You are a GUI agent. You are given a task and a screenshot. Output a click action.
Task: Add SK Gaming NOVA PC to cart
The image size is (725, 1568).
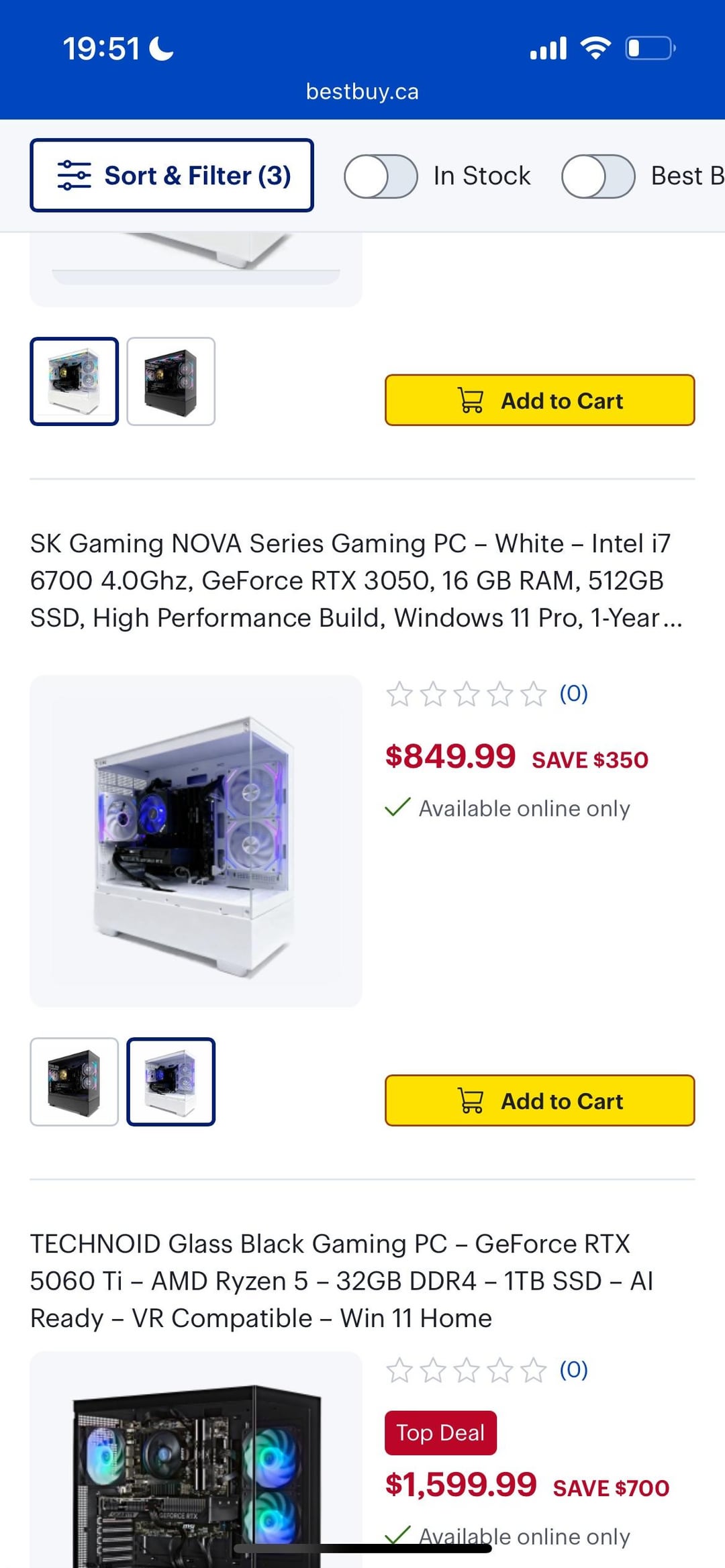(540, 1100)
